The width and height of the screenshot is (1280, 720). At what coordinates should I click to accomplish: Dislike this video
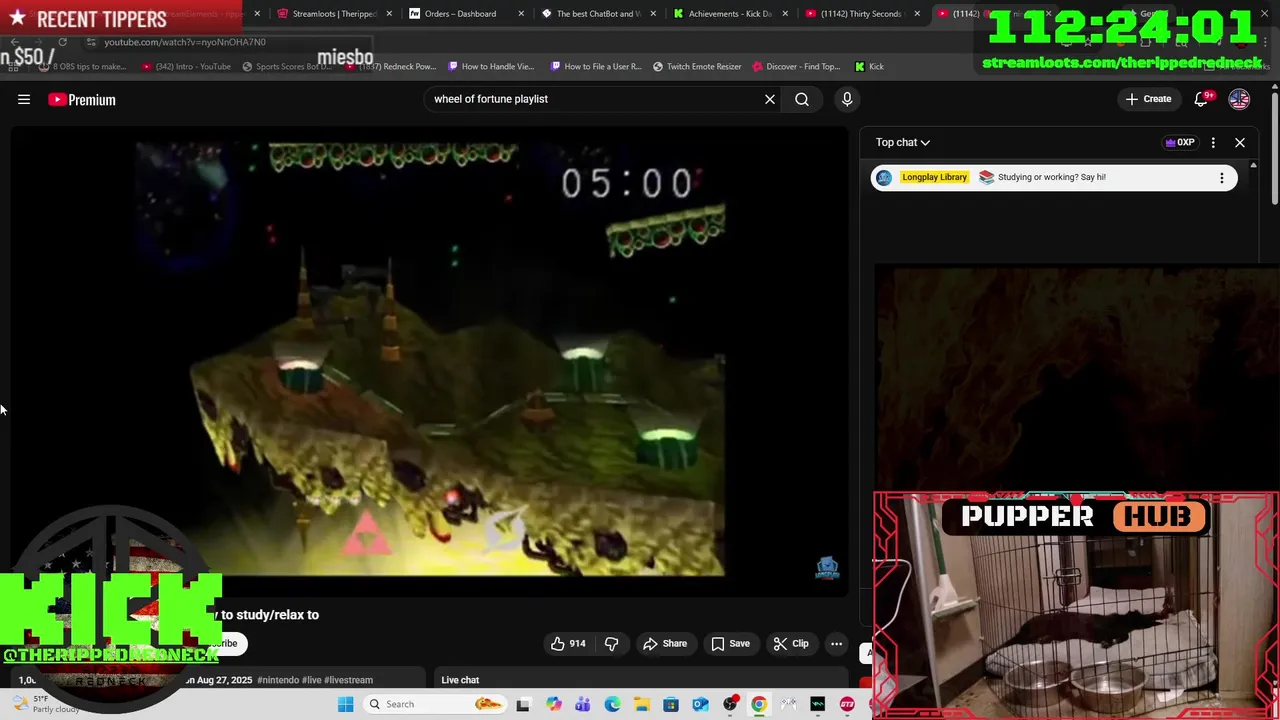click(x=611, y=644)
